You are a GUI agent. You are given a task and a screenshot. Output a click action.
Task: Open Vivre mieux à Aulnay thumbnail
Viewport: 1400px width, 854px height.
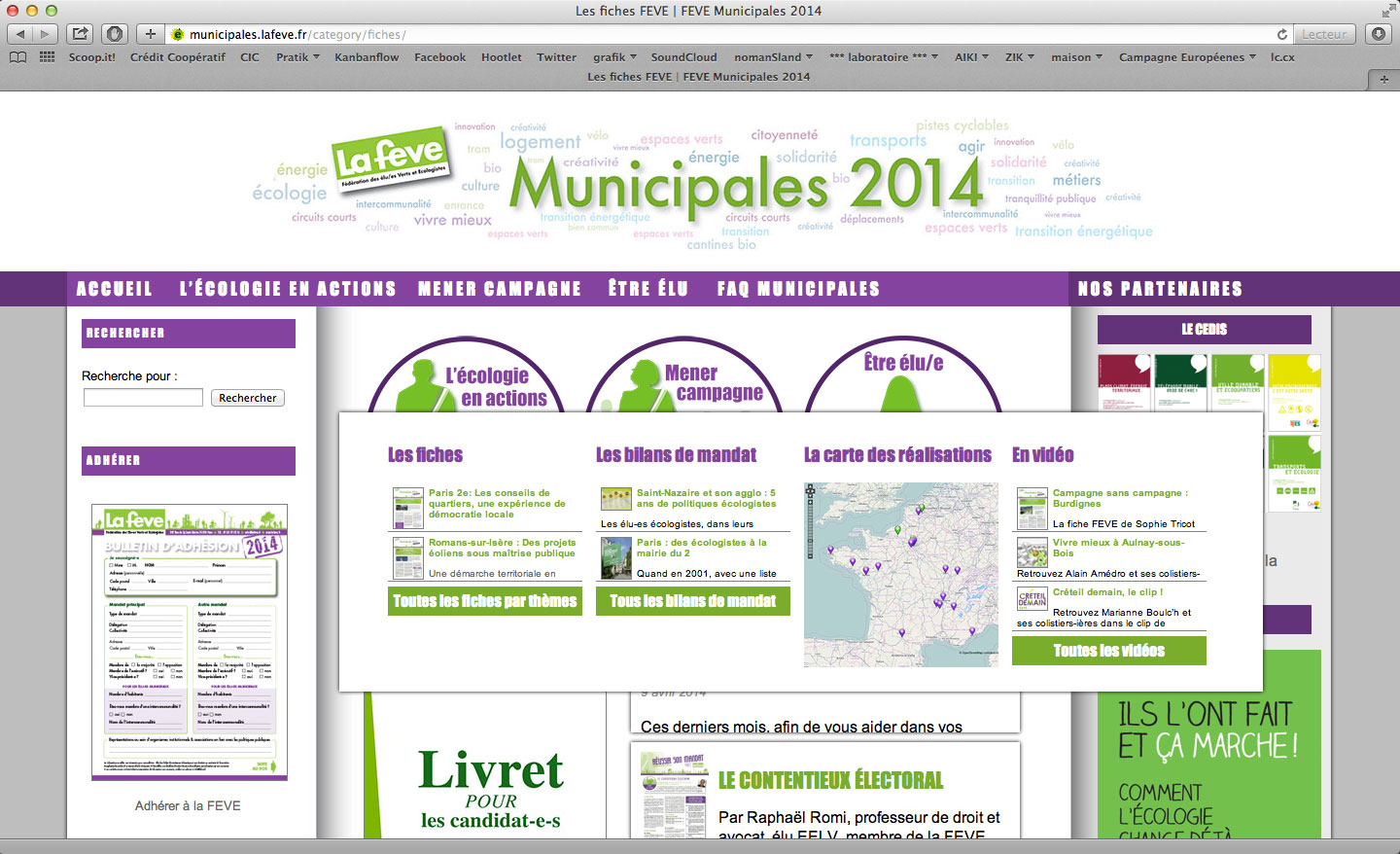coord(1032,552)
